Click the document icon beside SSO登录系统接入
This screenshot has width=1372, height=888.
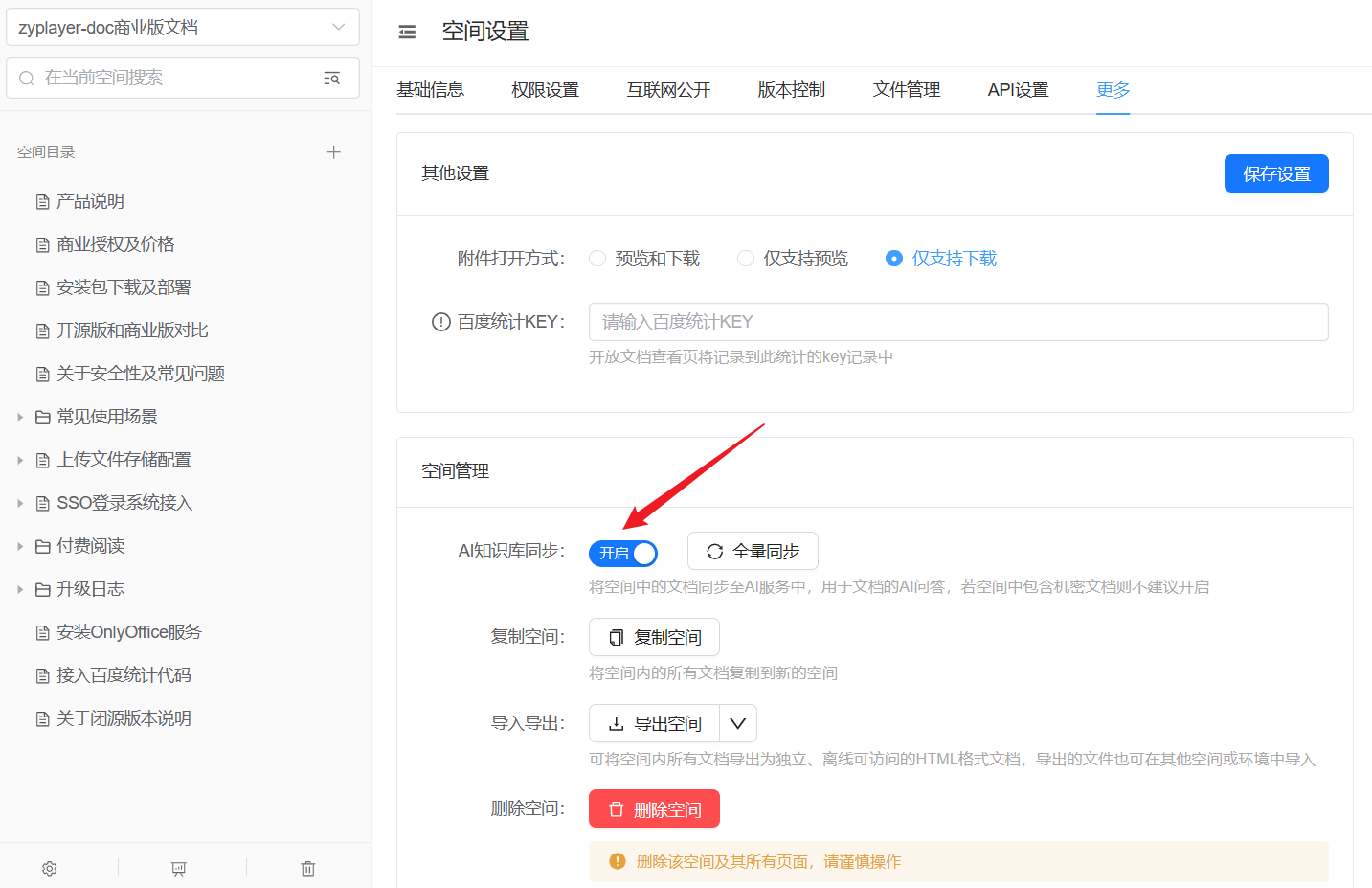tap(42, 503)
